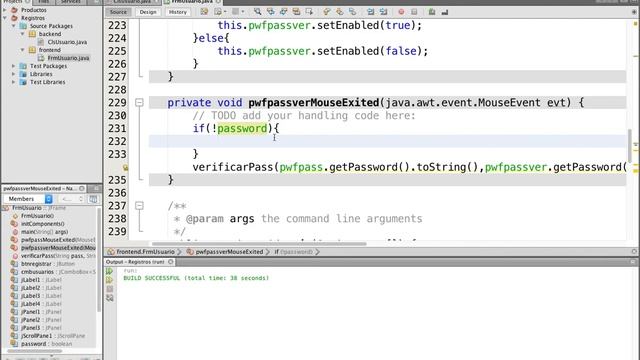
Task: Select verificarPass method in the Navigator
Action: [58, 256]
